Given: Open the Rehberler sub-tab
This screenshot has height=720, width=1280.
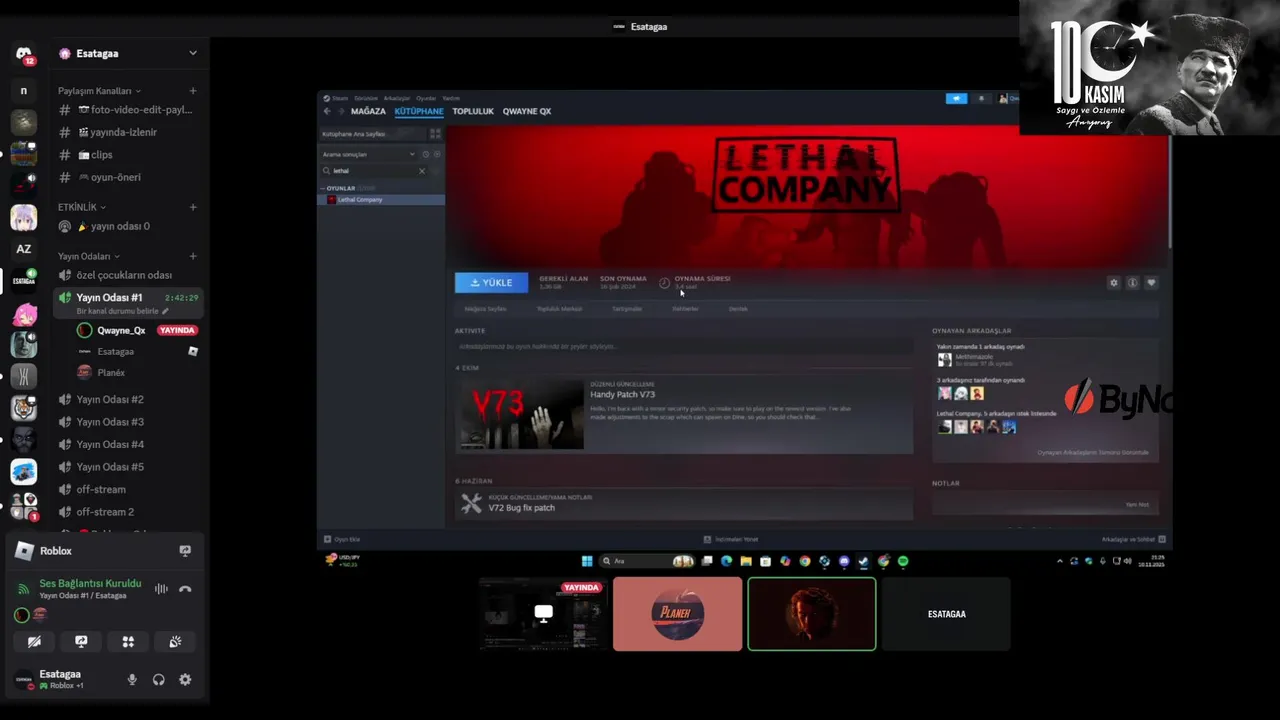Looking at the screenshot, I should coord(685,309).
